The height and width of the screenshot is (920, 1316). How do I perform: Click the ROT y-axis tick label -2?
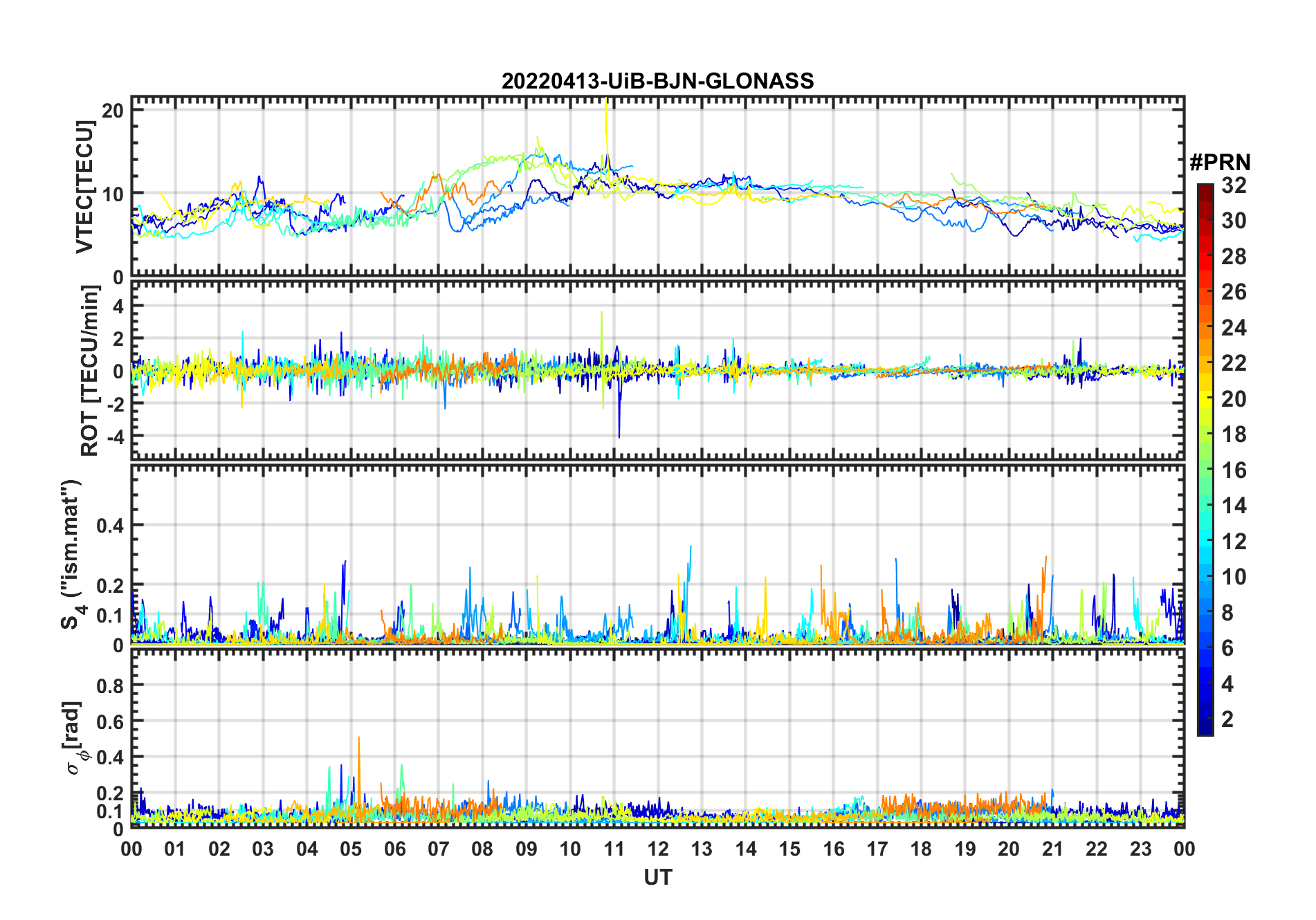[x=116, y=404]
